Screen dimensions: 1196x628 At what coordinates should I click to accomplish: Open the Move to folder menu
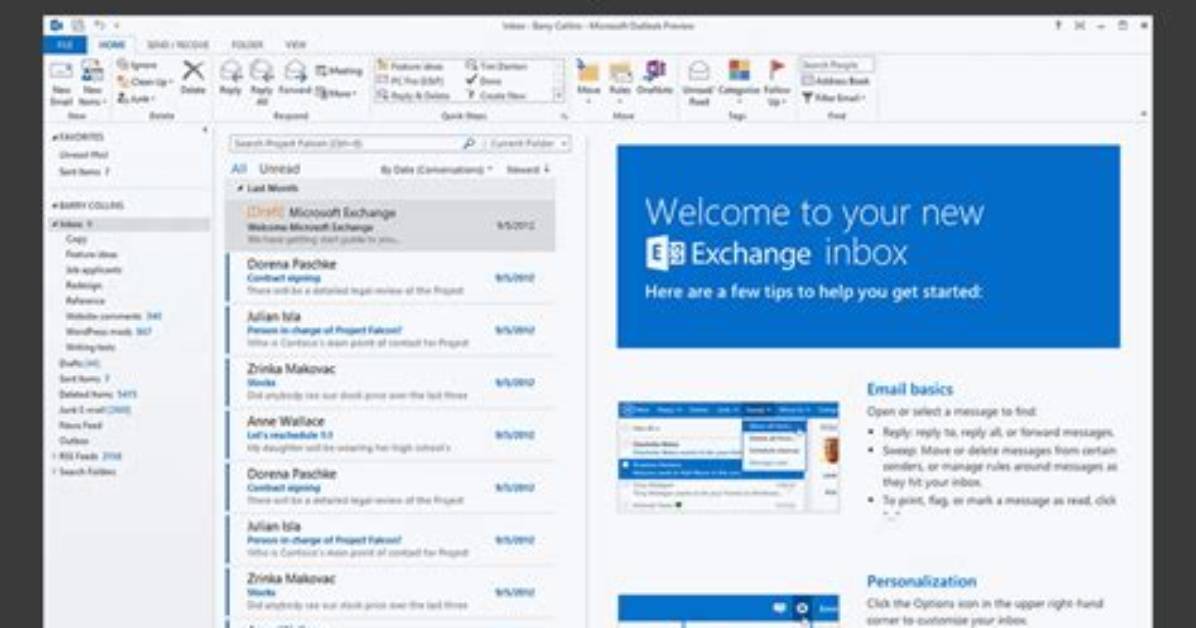coord(588,82)
